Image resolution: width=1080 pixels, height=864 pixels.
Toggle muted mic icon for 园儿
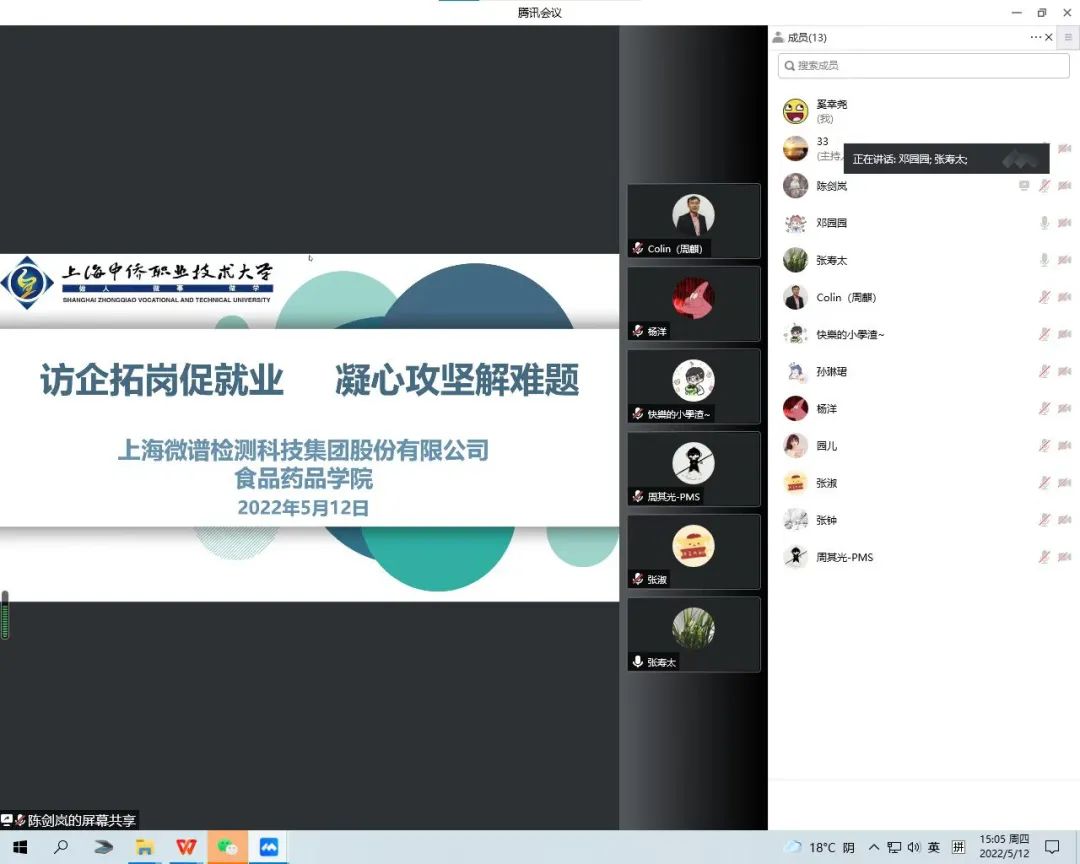click(x=1044, y=446)
